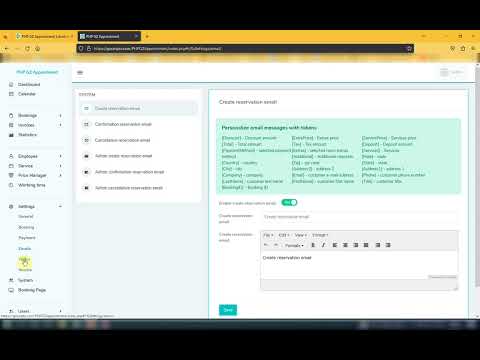Screen dimensions: 480x360
Task: Open the Booking Page monitor icon
Action: tap(11, 290)
